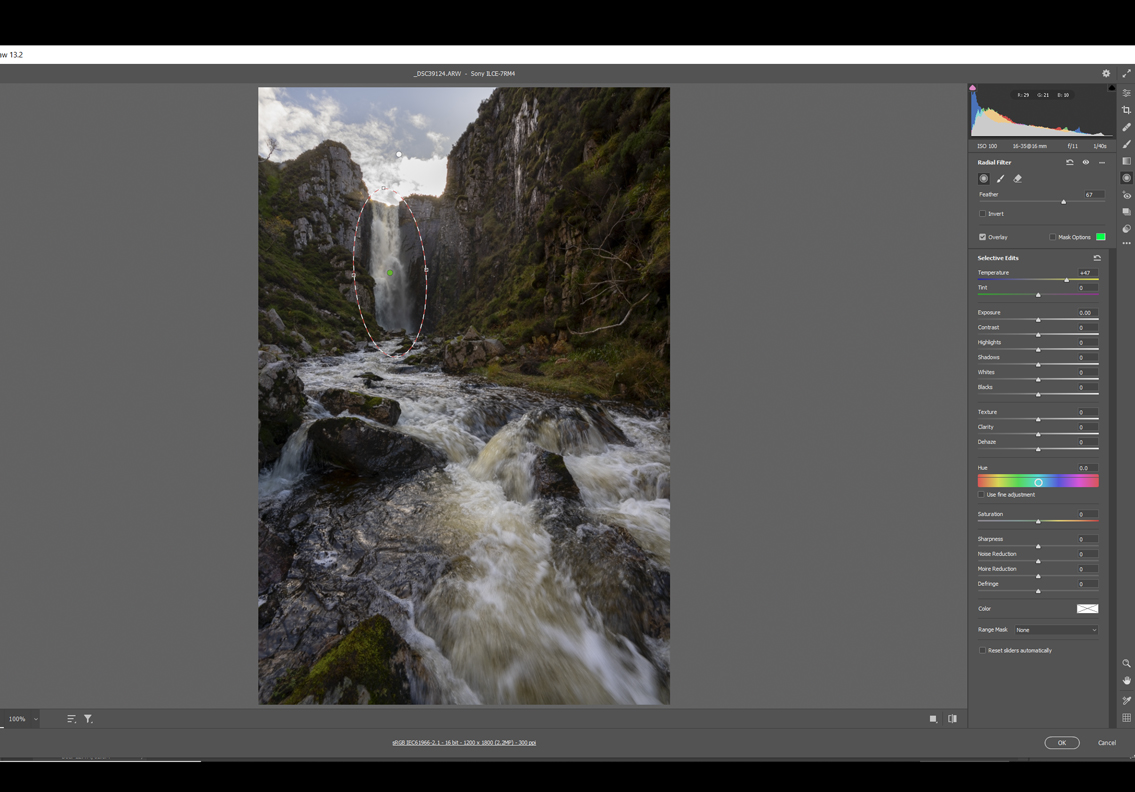Image resolution: width=1135 pixels, height=792 pixels.
Task: Toggle the grid overlay icon
Action: tap(1126, 718)
